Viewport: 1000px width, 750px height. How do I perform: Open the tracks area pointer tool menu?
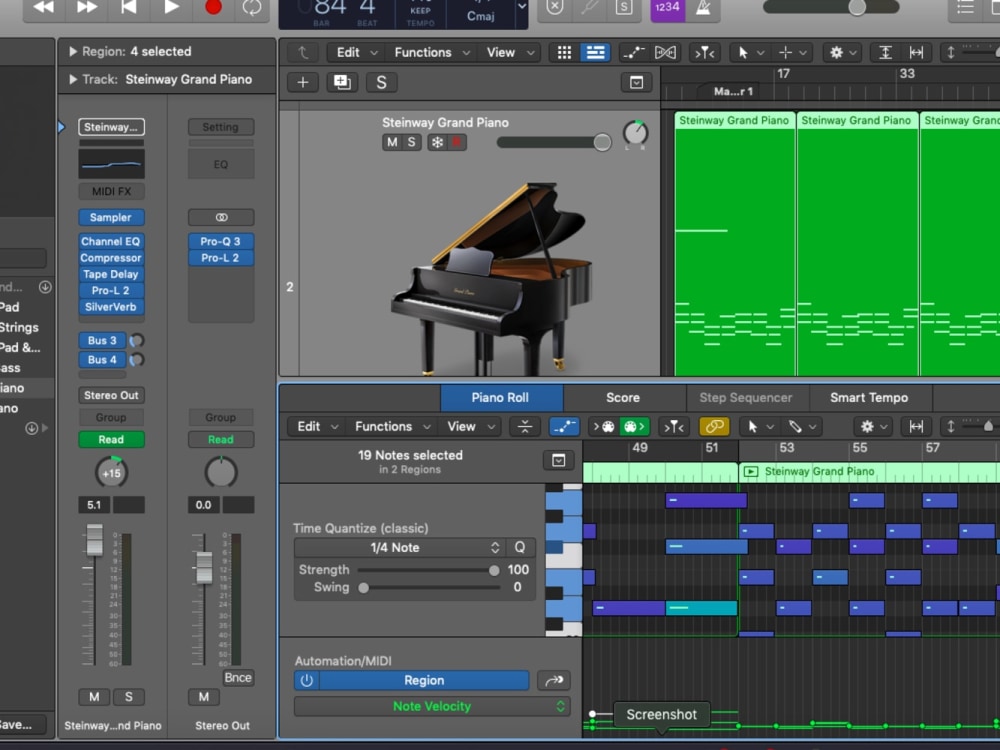(750, 52)
